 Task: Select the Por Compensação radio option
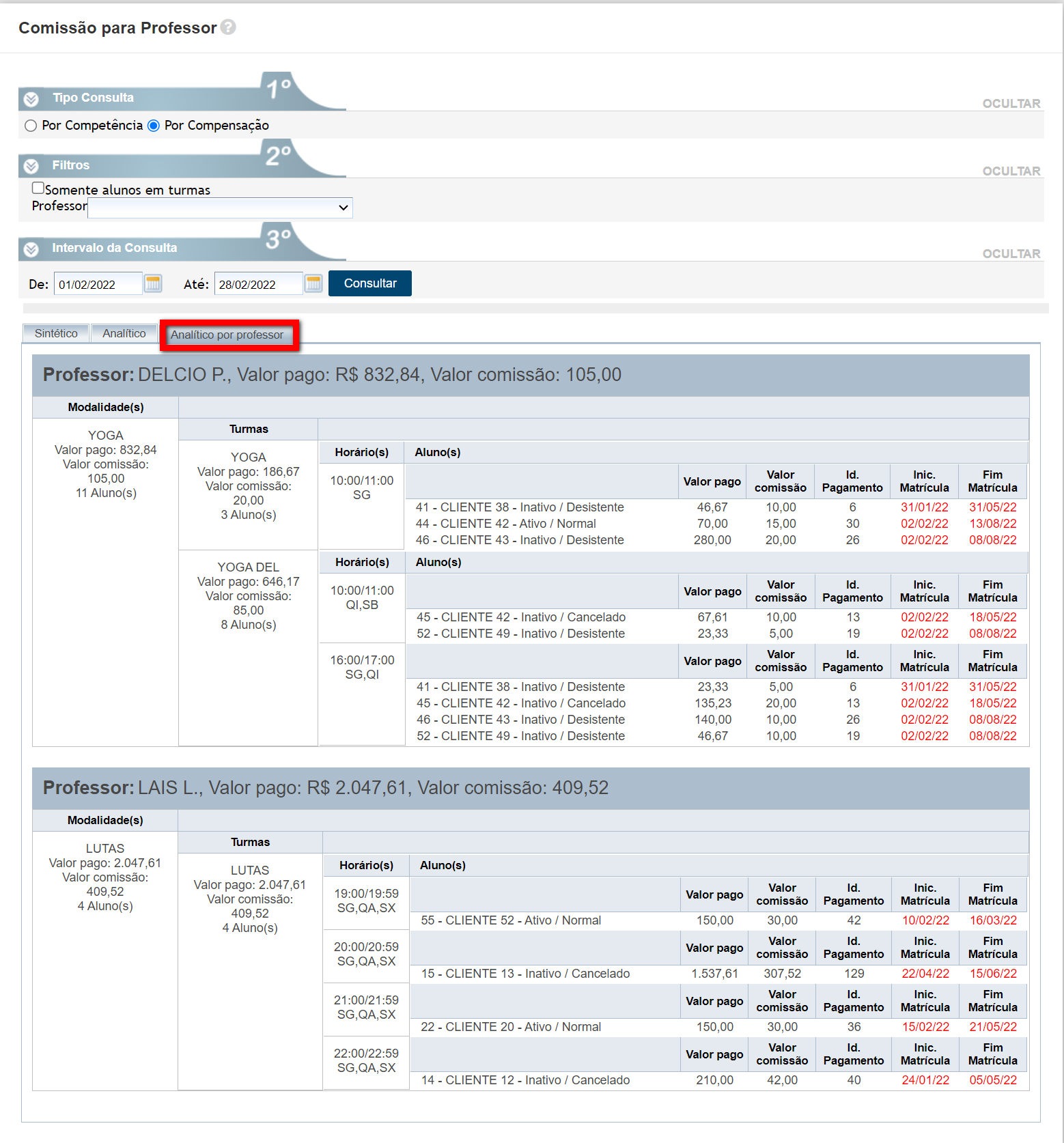click(x=154, y=126)
